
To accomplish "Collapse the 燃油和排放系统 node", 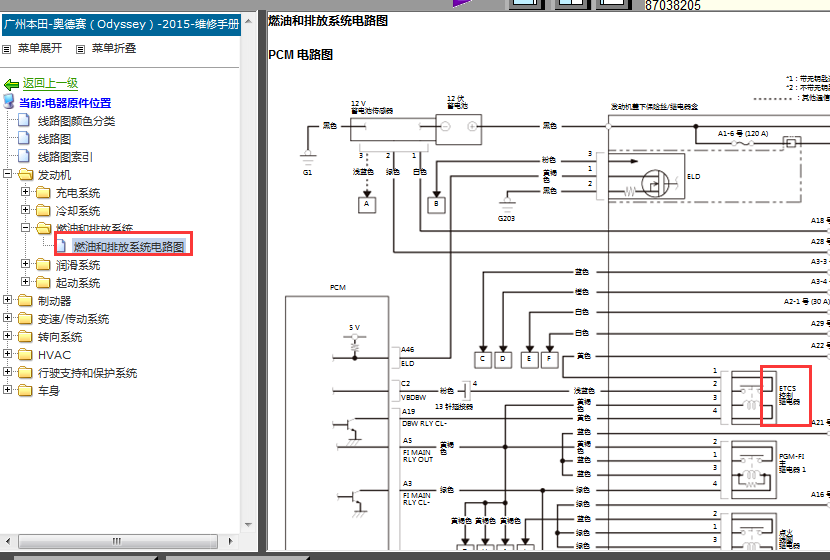I will coord(25,228).
